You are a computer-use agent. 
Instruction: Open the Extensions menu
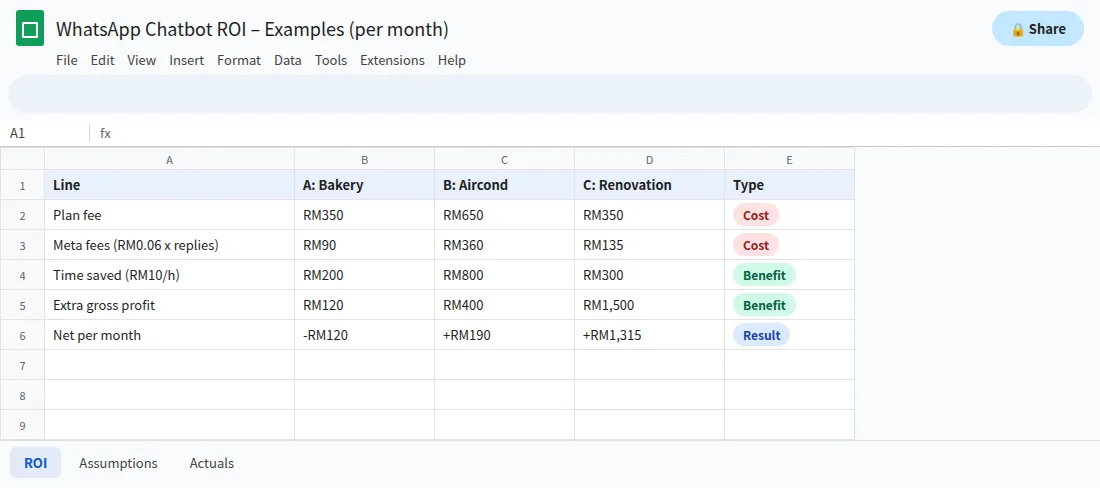pyautogui.click(x=392, y=60)
